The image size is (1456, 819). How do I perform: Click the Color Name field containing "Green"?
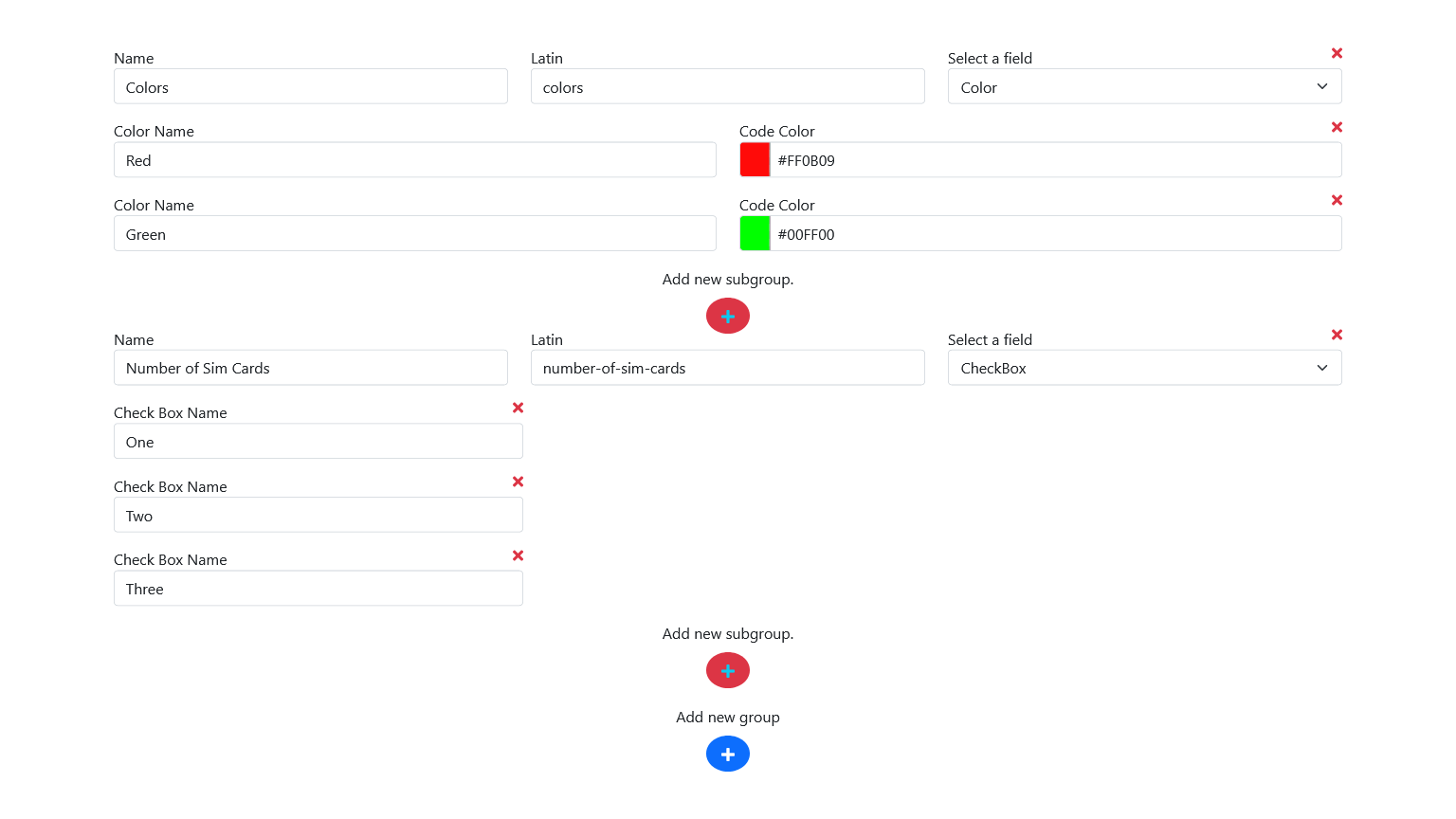tap(415, 233)
